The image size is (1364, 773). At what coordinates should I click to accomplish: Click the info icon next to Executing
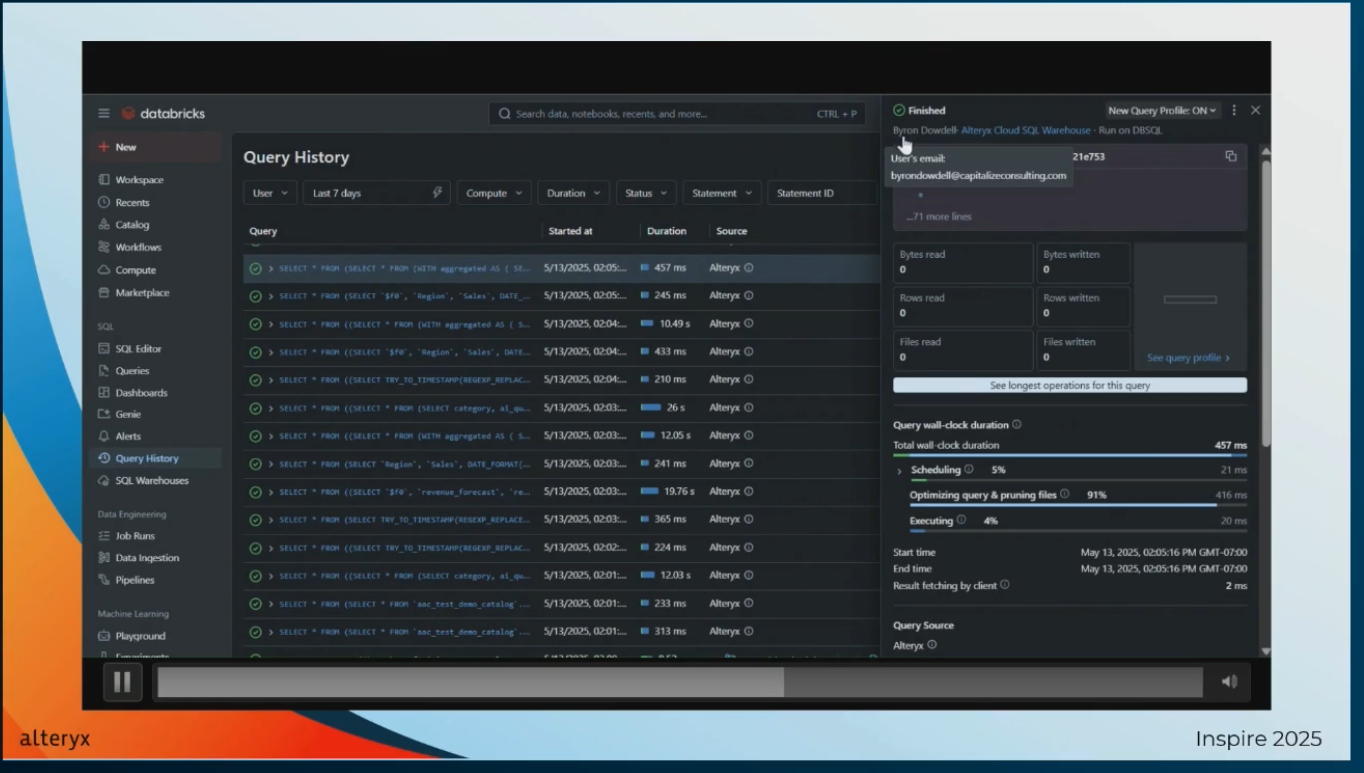961,520
